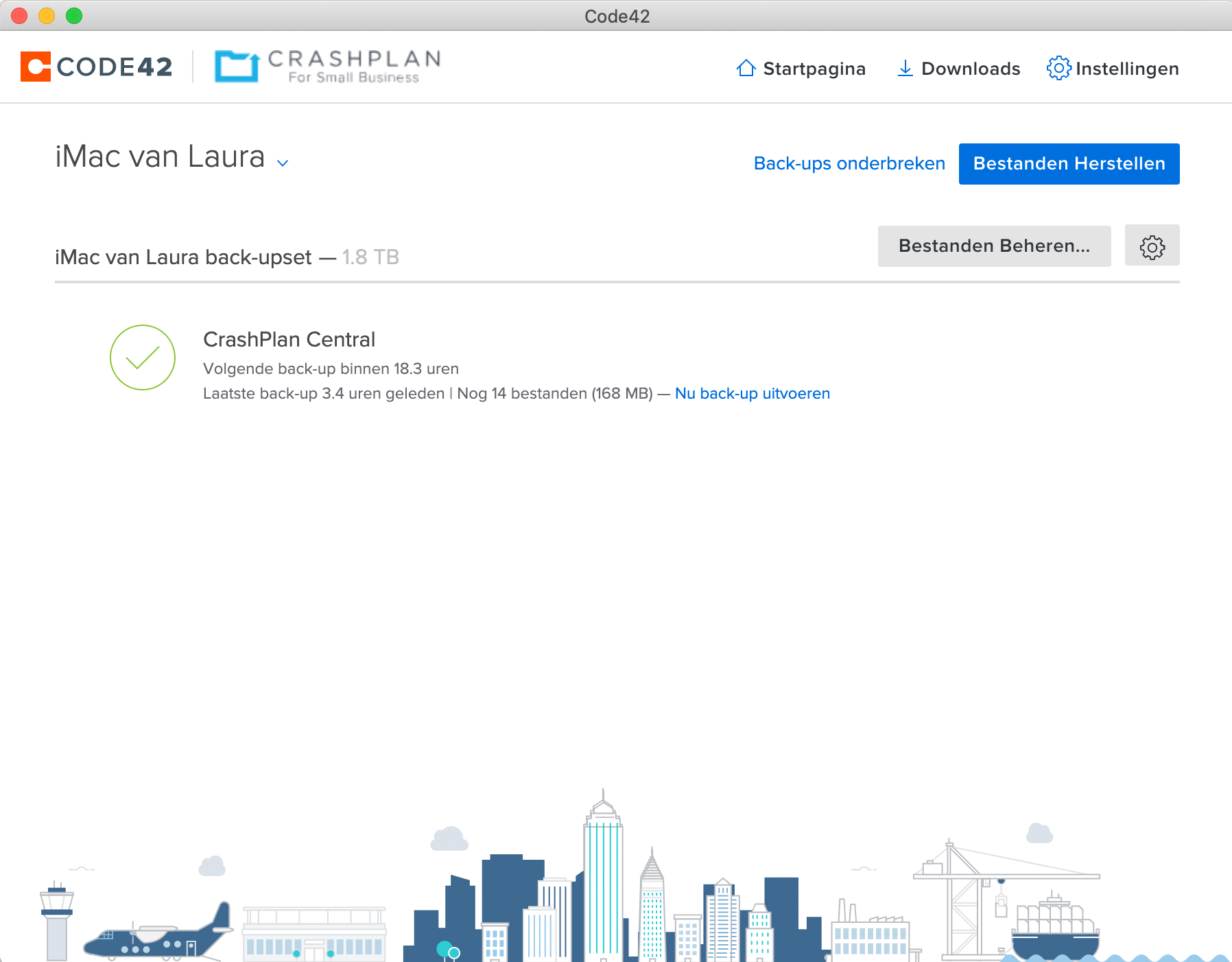Click the download arrow icon

point(905,69)
